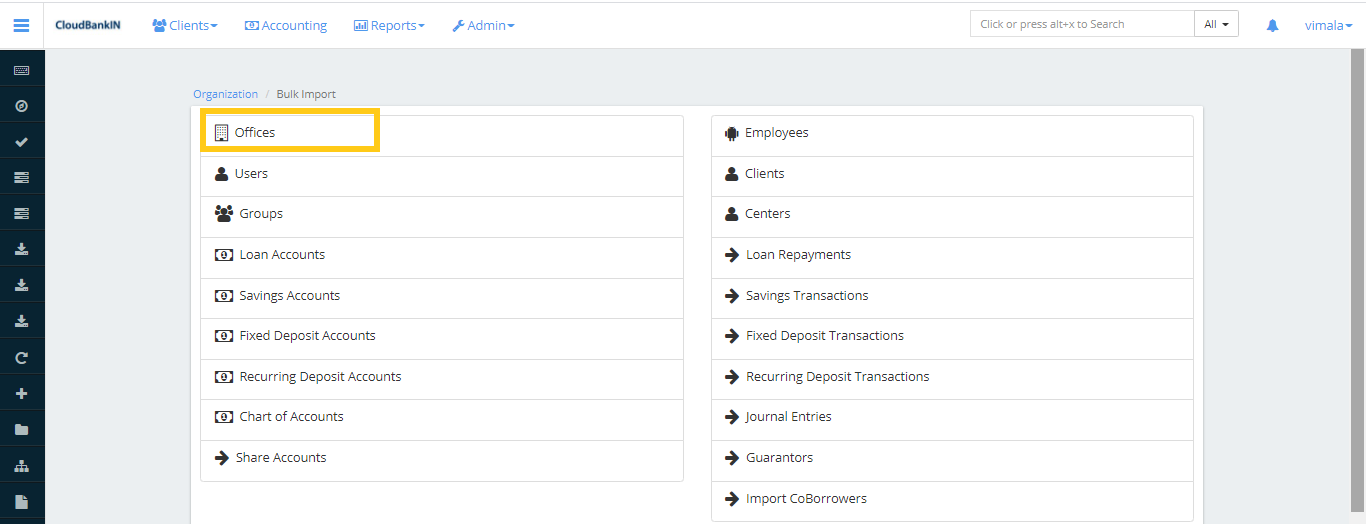Click the checkmark icon in the sidebar

21,142
